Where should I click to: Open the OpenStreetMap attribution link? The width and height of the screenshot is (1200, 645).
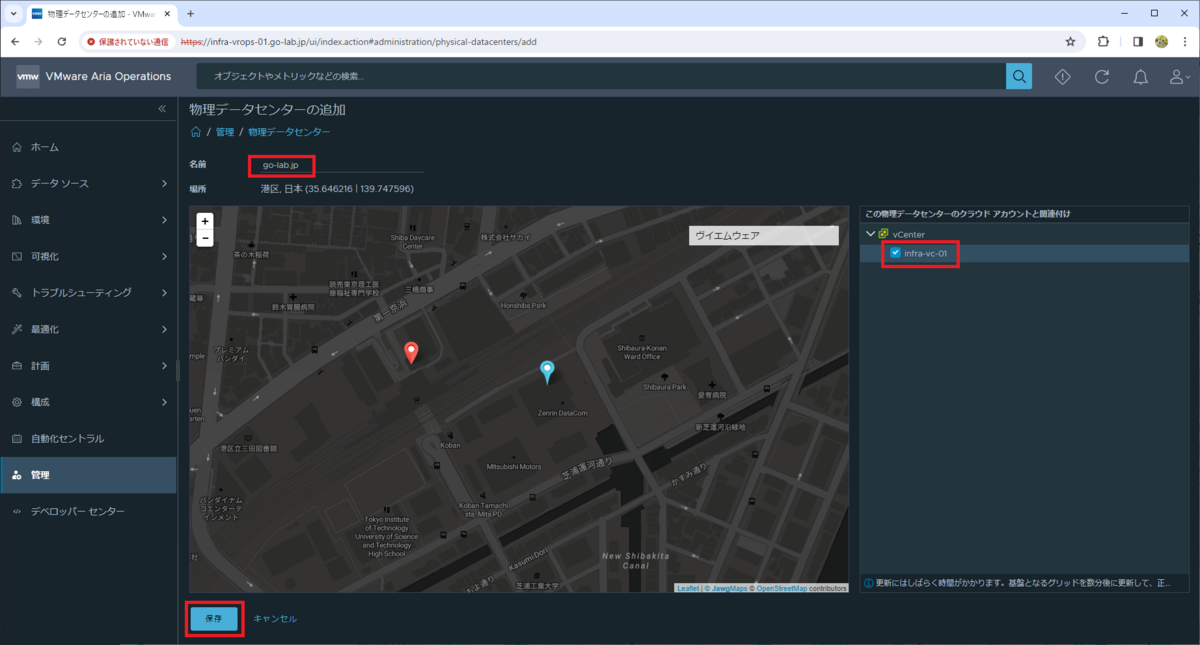781,588
